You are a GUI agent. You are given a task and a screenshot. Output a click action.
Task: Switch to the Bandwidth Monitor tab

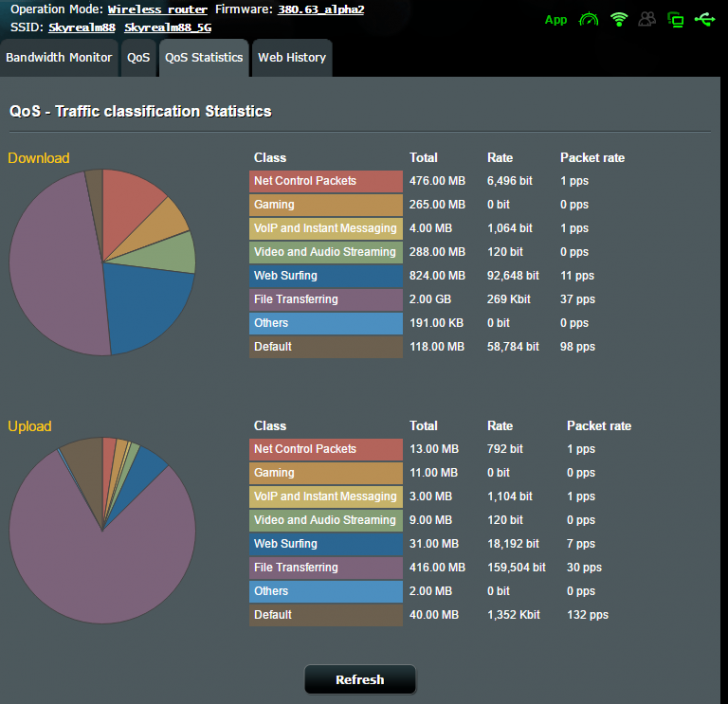point(59,58)
